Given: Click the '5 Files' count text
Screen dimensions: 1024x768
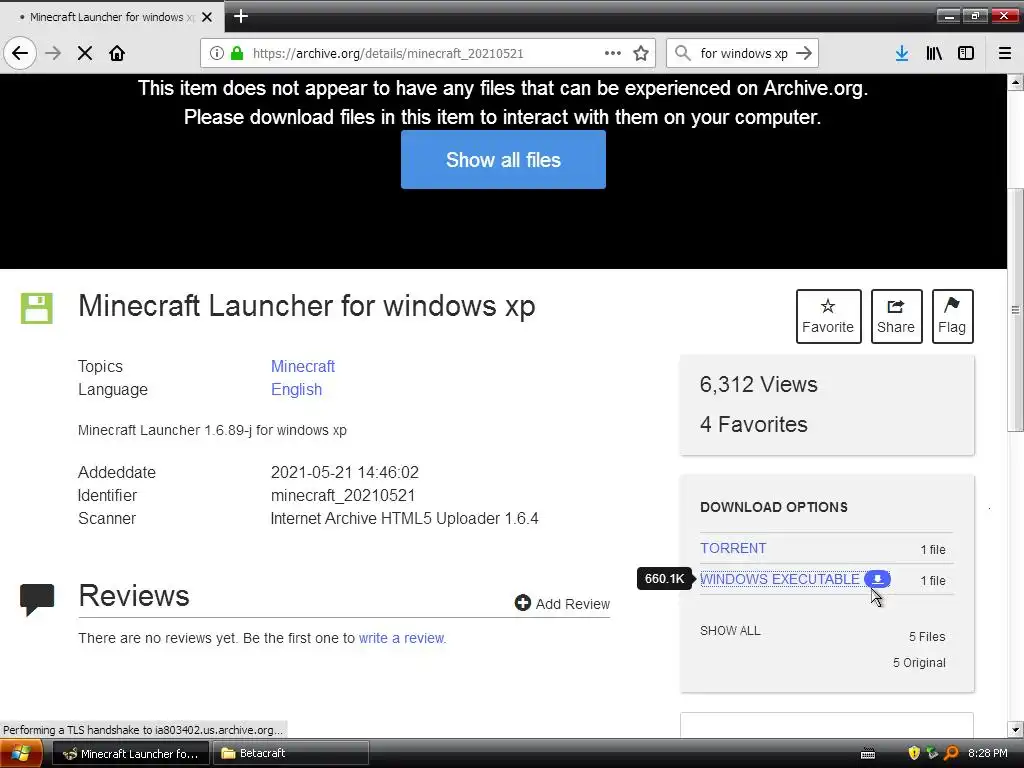Looking at the screenshot, I should coord(927,637).
